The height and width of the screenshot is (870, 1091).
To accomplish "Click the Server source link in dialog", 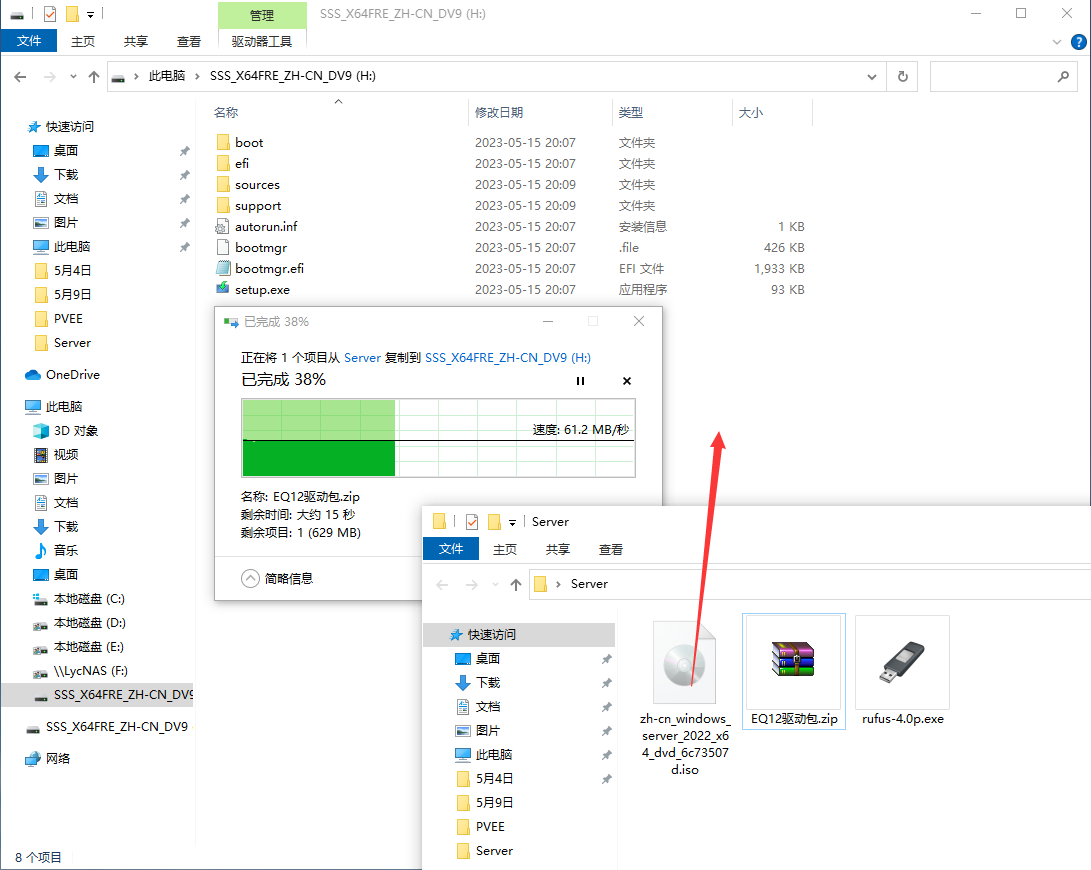I will click(x=362, y=357).
